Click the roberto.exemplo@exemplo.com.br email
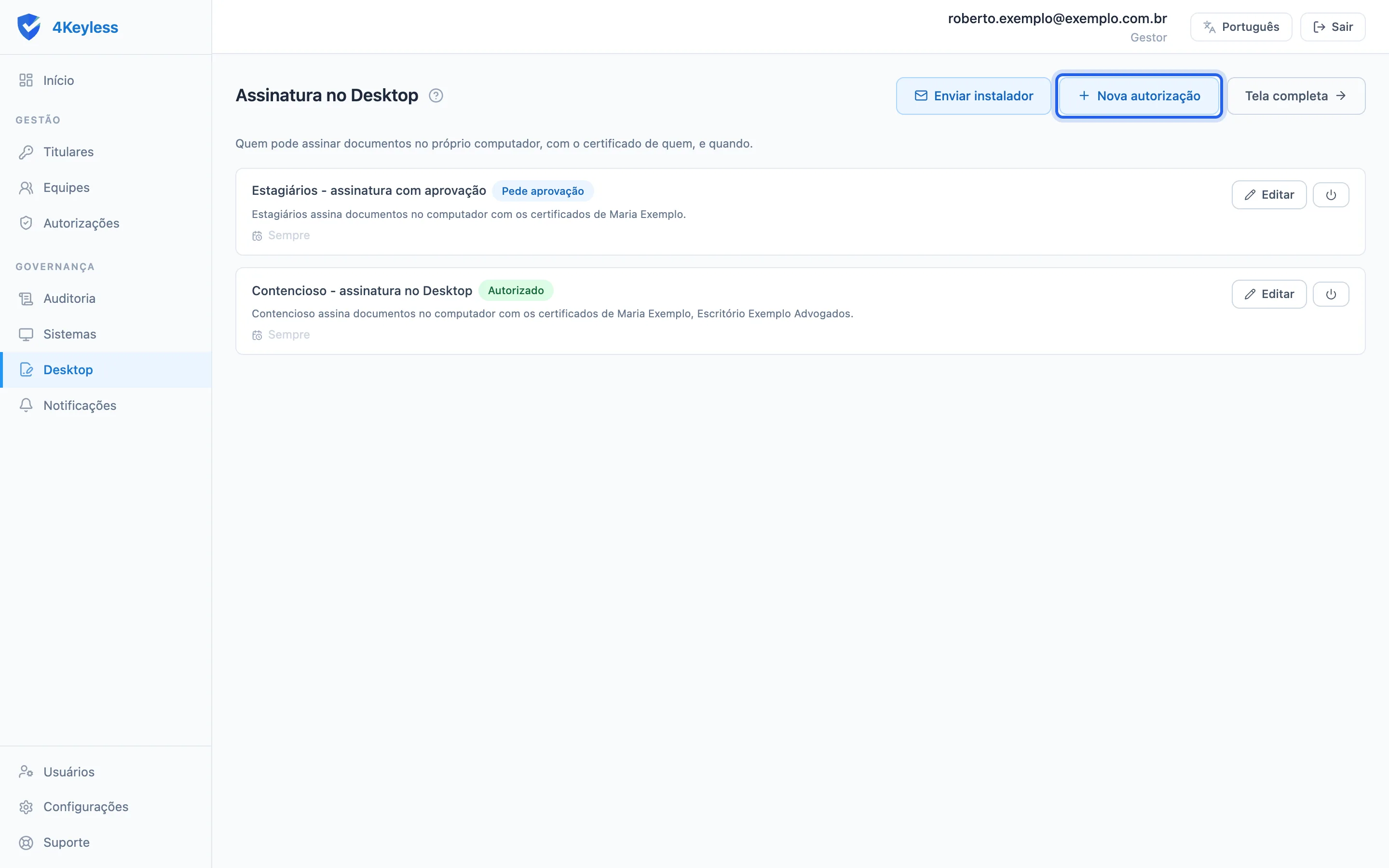1389x868 pixels. [x=1057, y=18]
